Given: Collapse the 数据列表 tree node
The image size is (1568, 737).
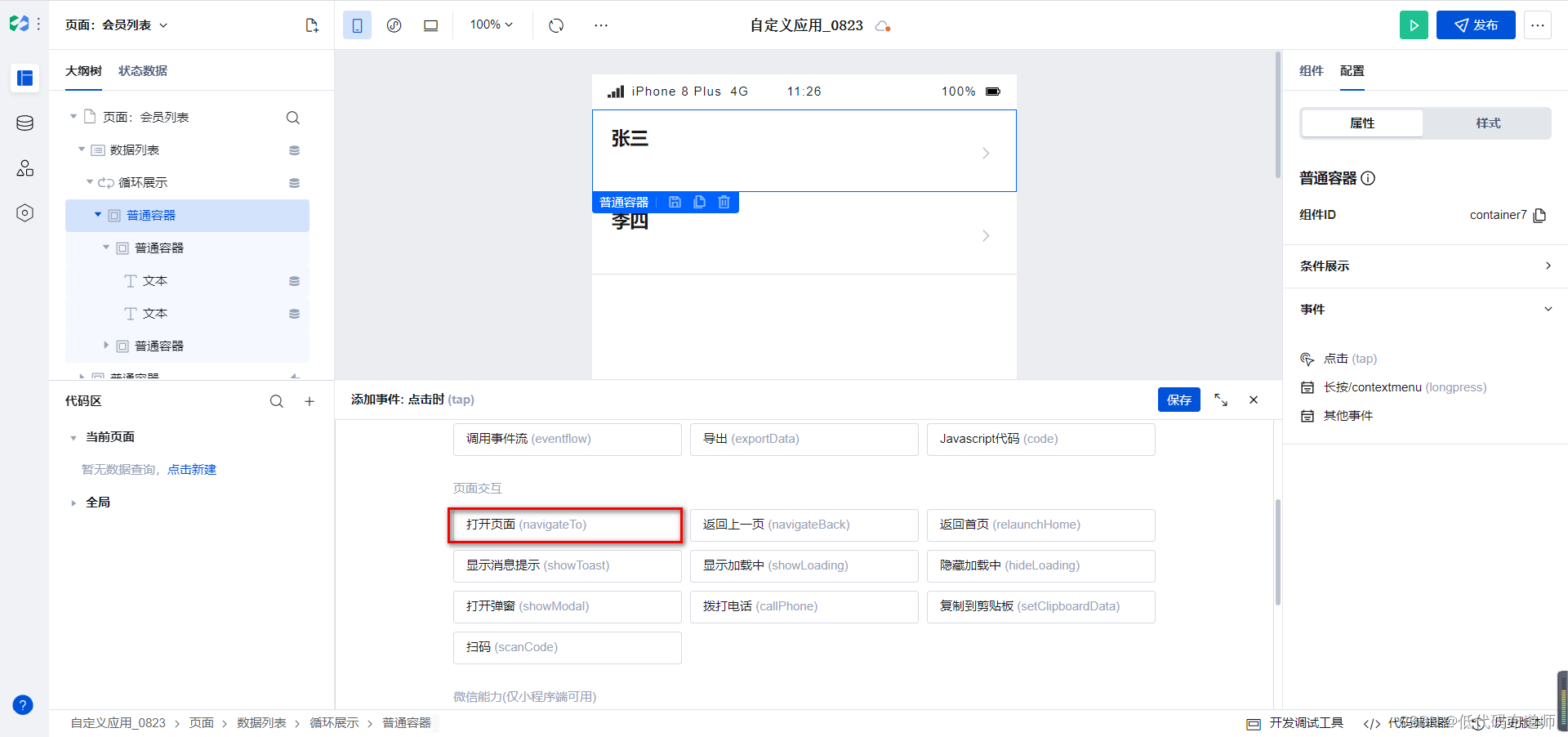Looking at the screenshot, I should coord(82,150).
